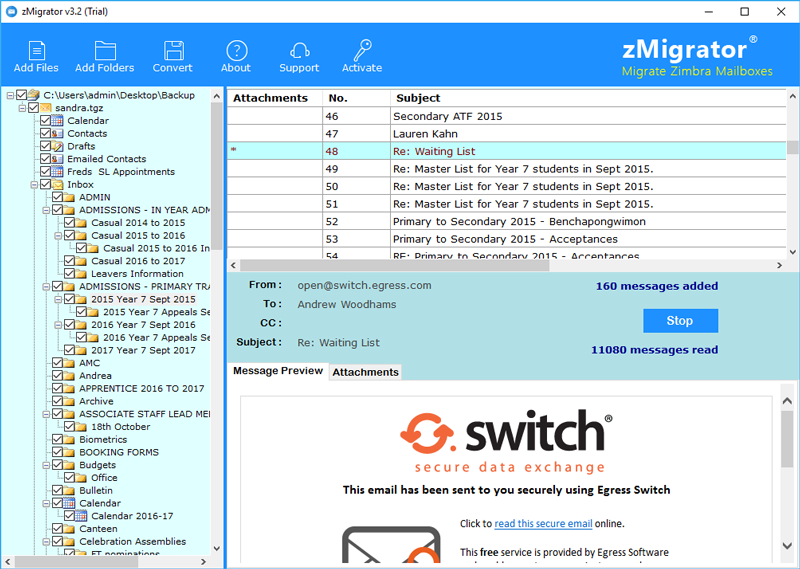
Task: Maximize the zMigrator window
Action: (745, 11)
